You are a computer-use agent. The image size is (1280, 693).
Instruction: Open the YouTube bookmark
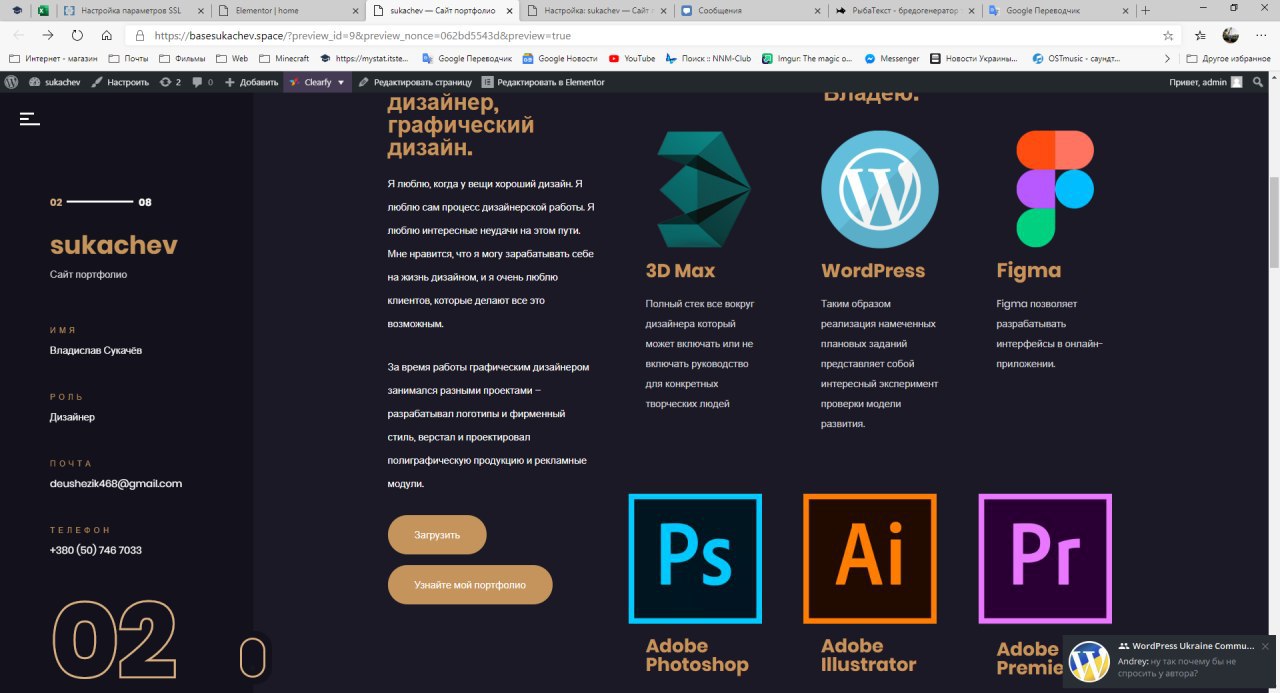(x=631, y=58)
